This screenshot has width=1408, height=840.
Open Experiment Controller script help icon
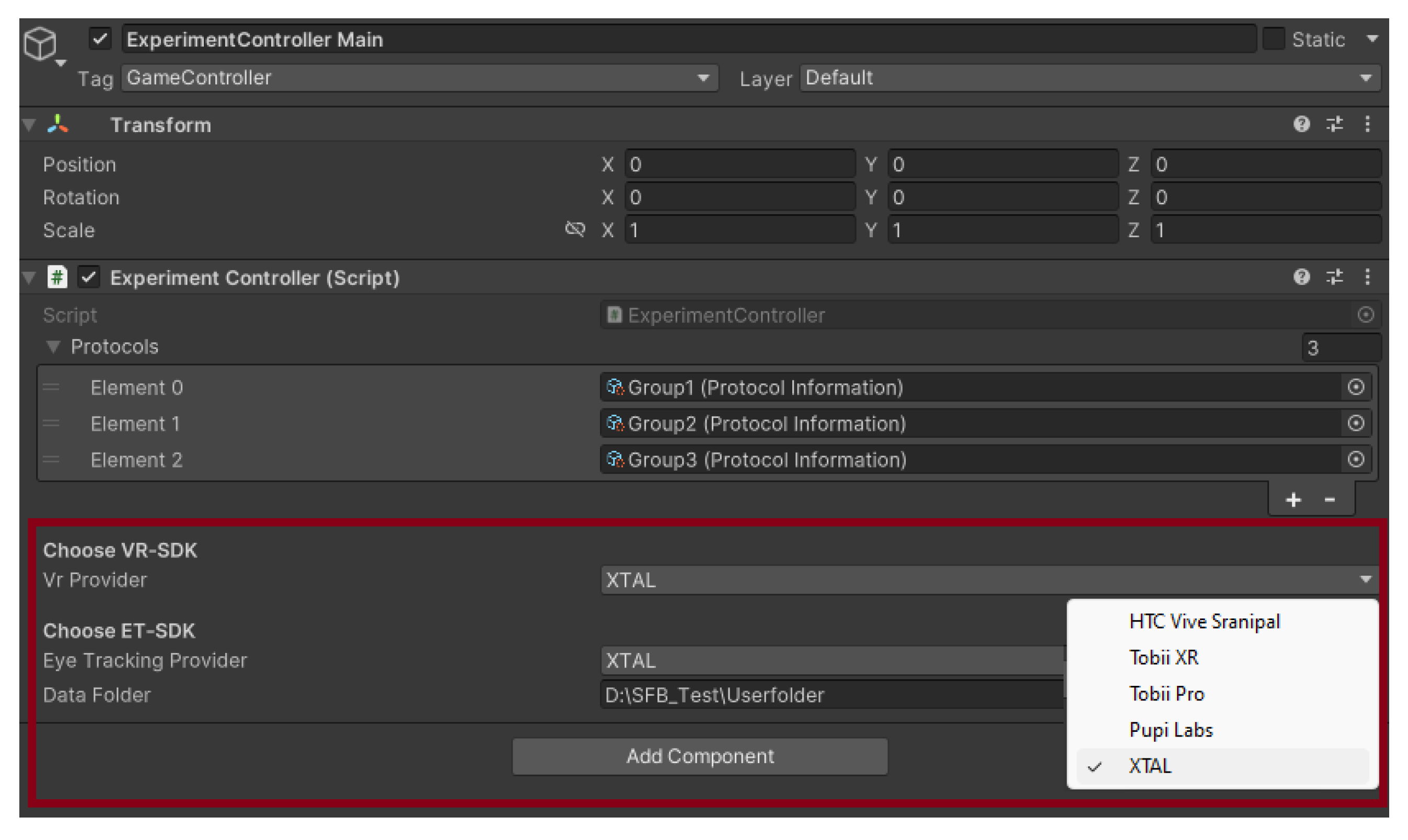pyautogui.click(x=1301, y=277)
